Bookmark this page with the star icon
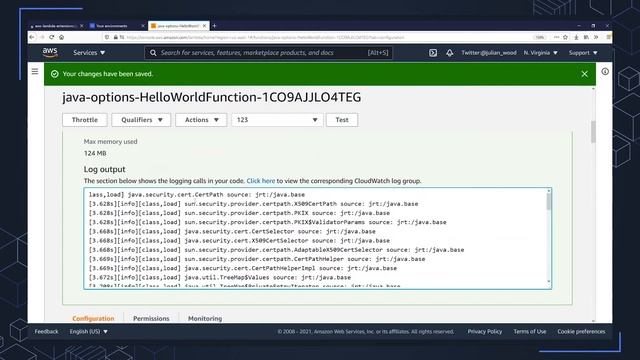The image size is (640, 360). click(565, 37)
